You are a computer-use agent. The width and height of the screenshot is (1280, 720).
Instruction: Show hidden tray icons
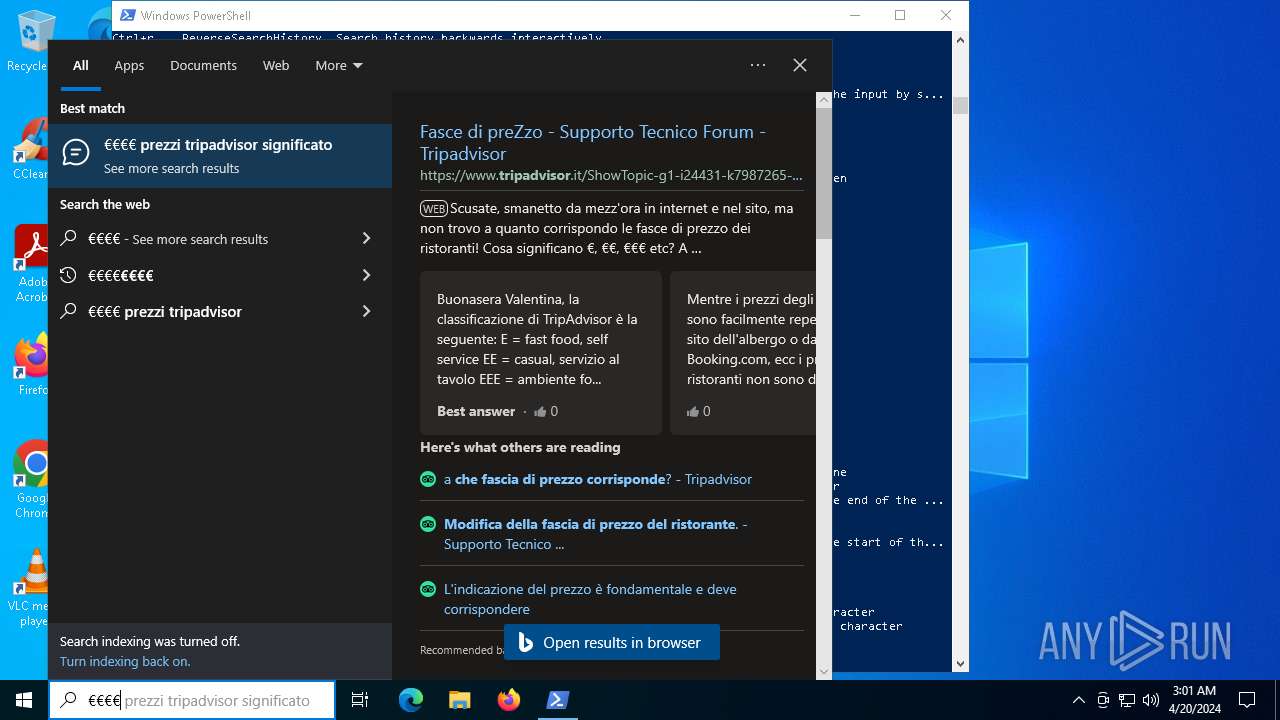pos(1078,700)
